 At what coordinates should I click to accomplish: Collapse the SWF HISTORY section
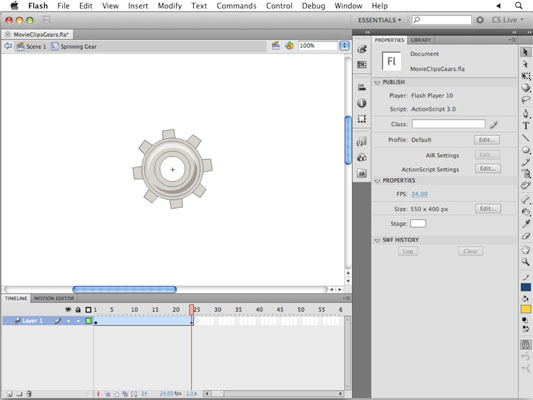pyautogui.click(x=377, y=240)
